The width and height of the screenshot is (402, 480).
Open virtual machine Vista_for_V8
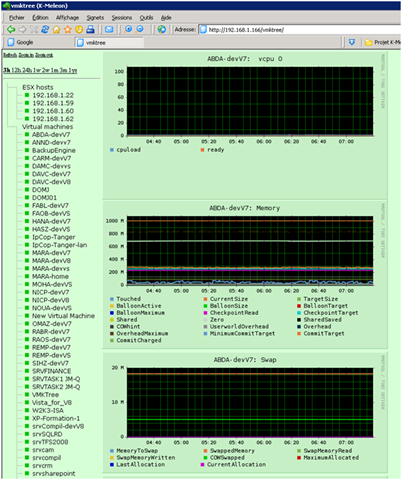point(52,403)
